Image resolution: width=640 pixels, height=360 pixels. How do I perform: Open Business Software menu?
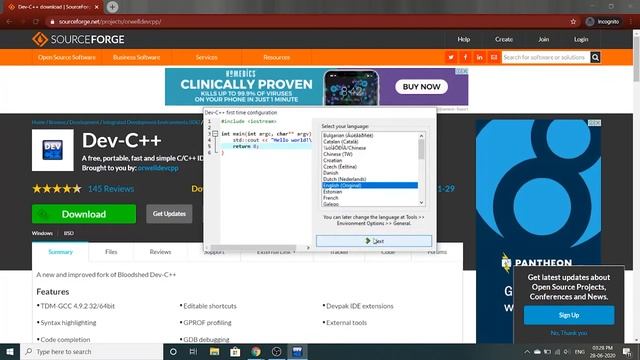tap(136, 58)
